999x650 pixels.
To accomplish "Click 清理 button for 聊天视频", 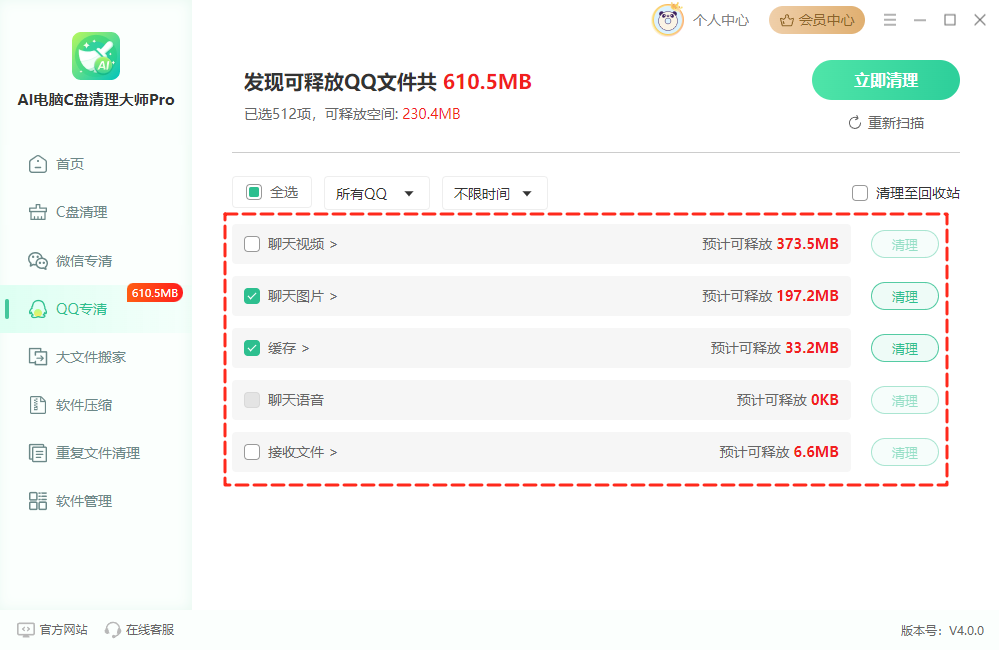I will point(905,245).
